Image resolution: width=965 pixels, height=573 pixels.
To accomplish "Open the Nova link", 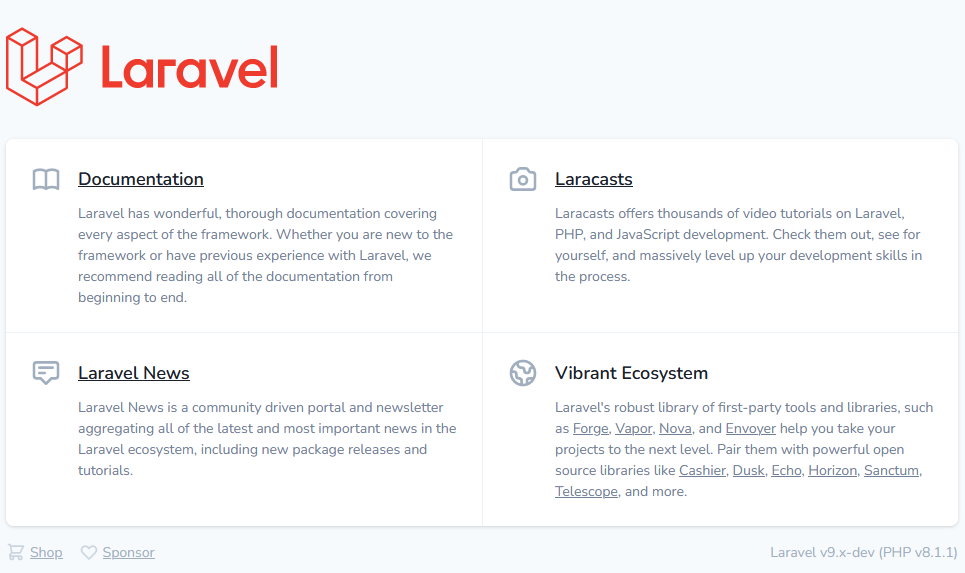I will pos(675,428).
